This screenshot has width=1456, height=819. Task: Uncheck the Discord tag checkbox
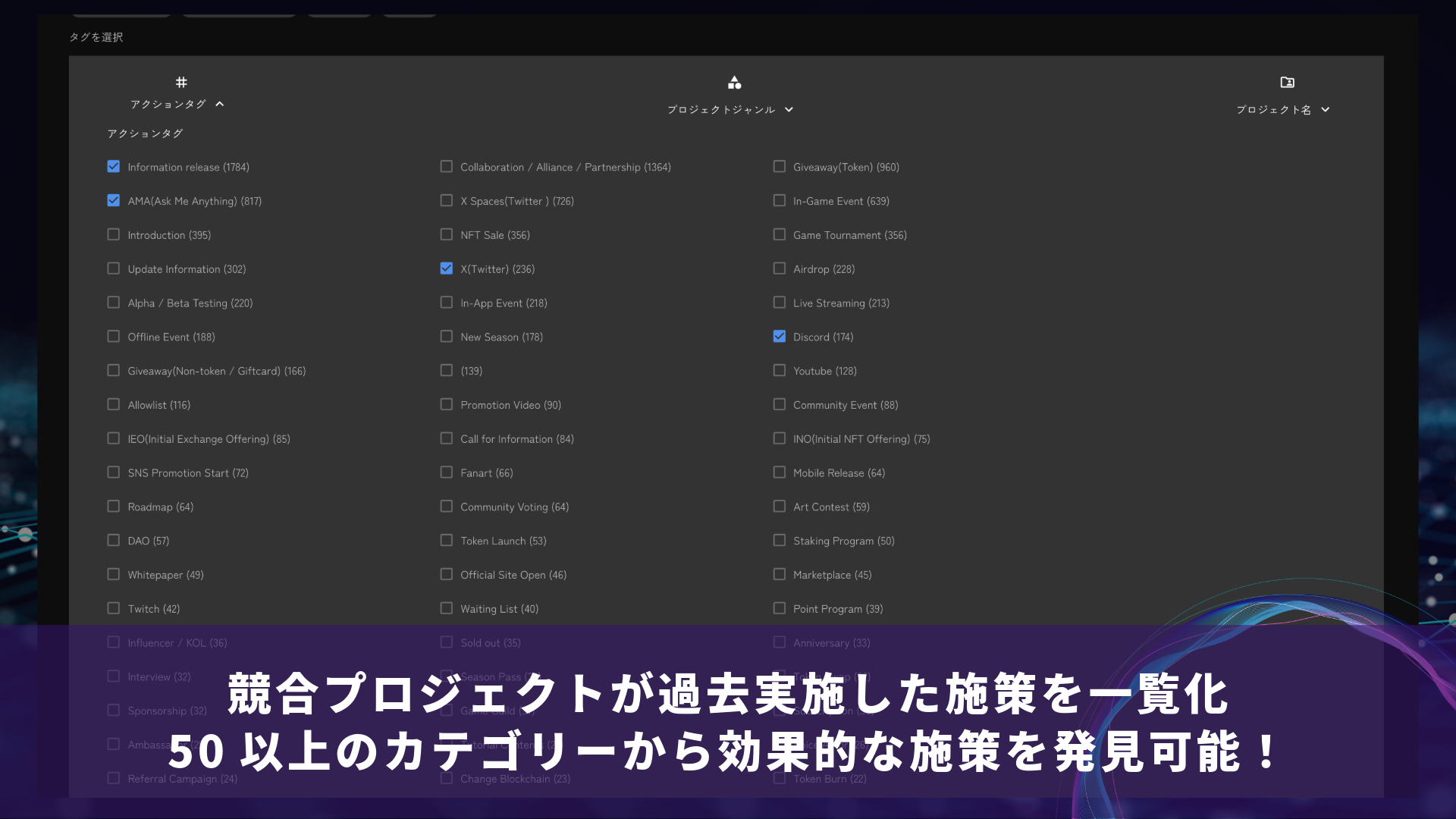pyautogui.click(x=779, y=337)
